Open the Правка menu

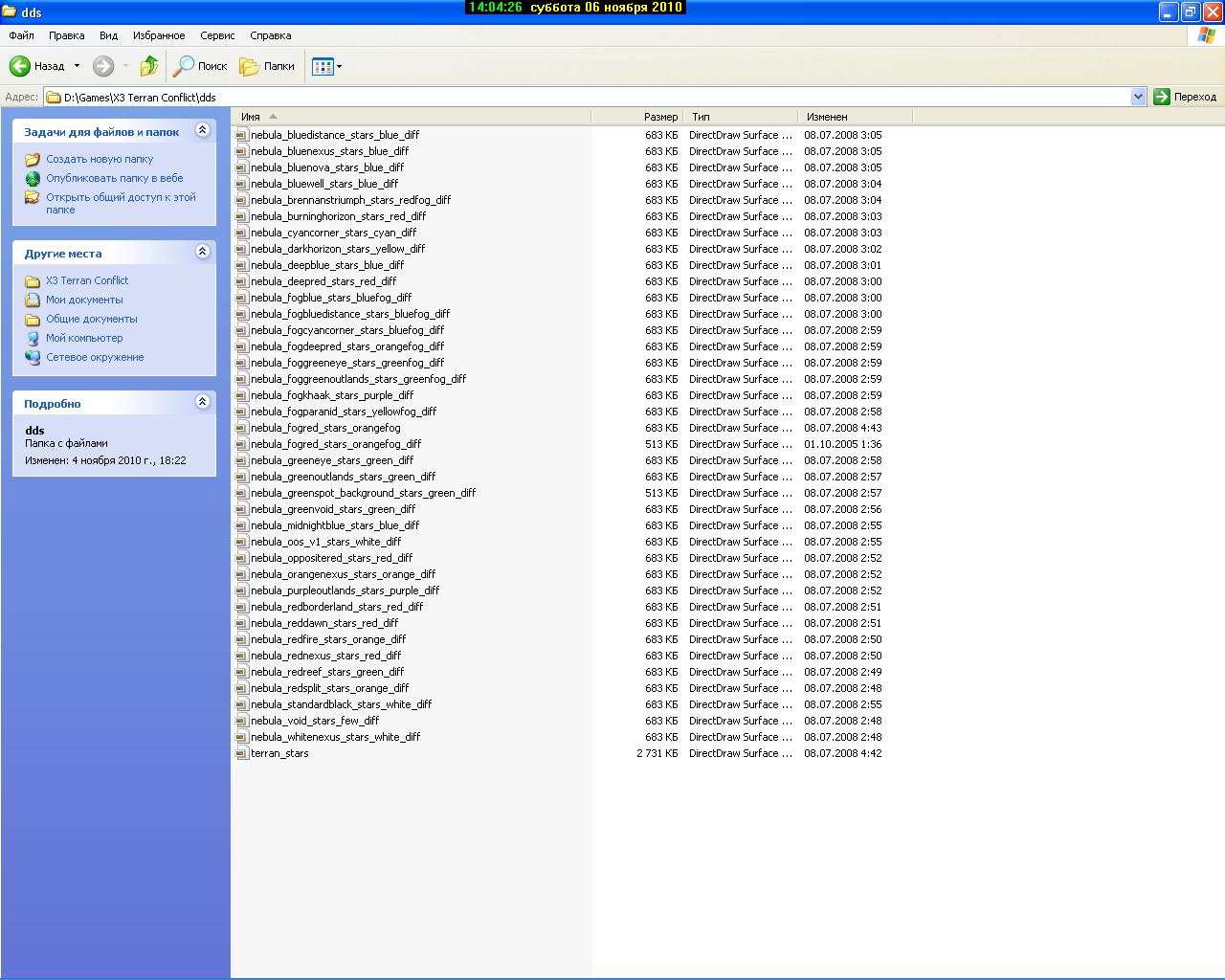(66, 35)
